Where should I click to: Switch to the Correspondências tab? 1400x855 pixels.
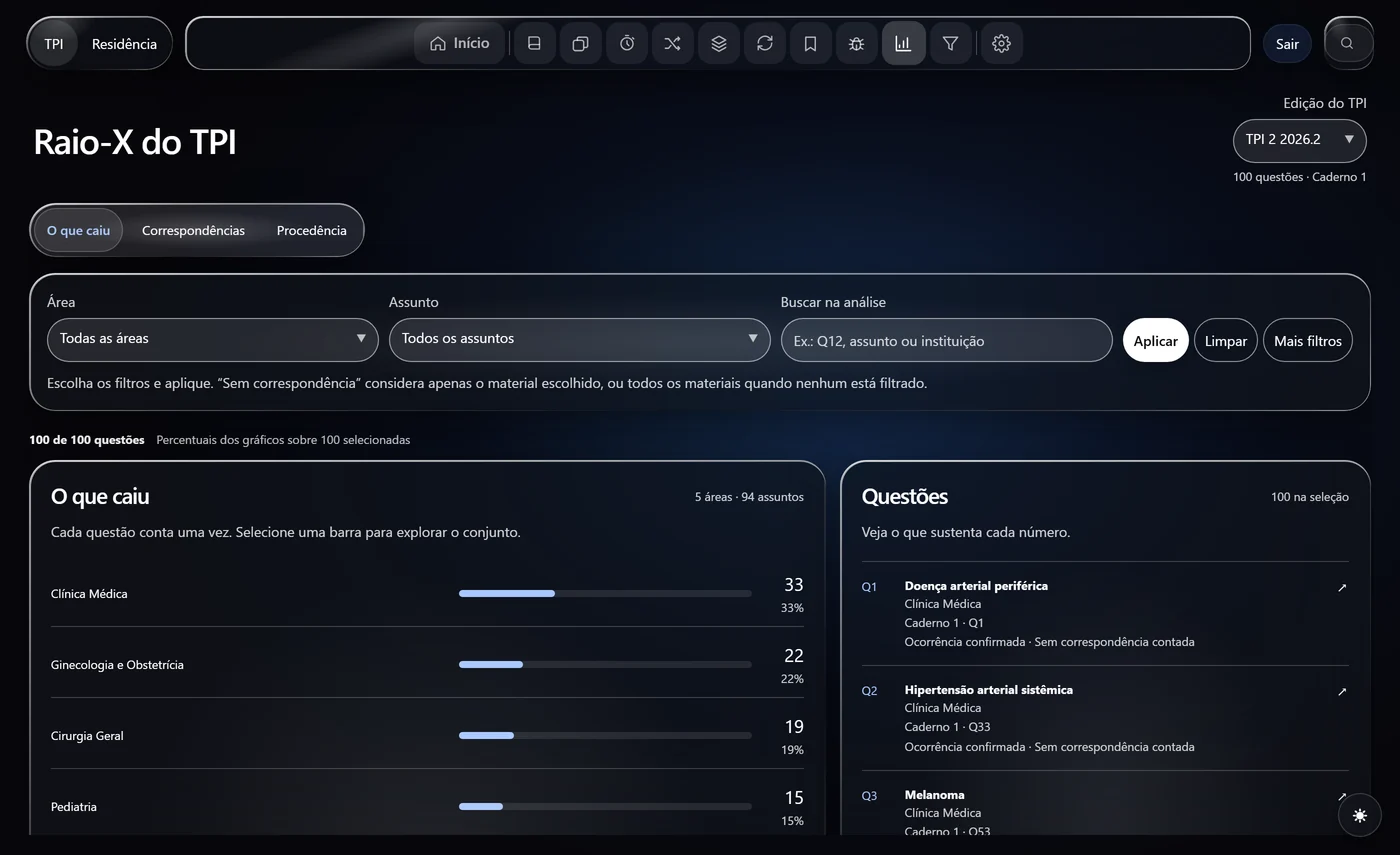click(x=193, y=230)
